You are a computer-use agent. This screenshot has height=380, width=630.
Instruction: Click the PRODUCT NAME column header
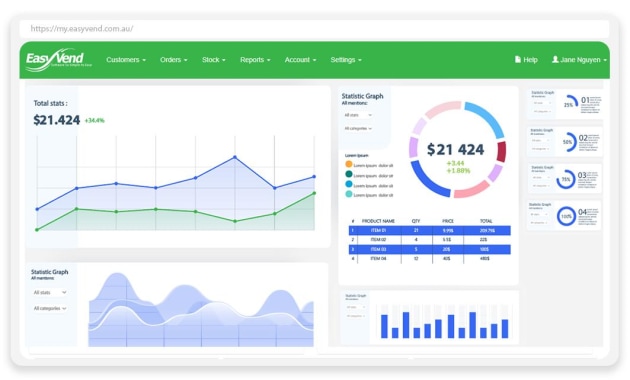pos(378,221)
